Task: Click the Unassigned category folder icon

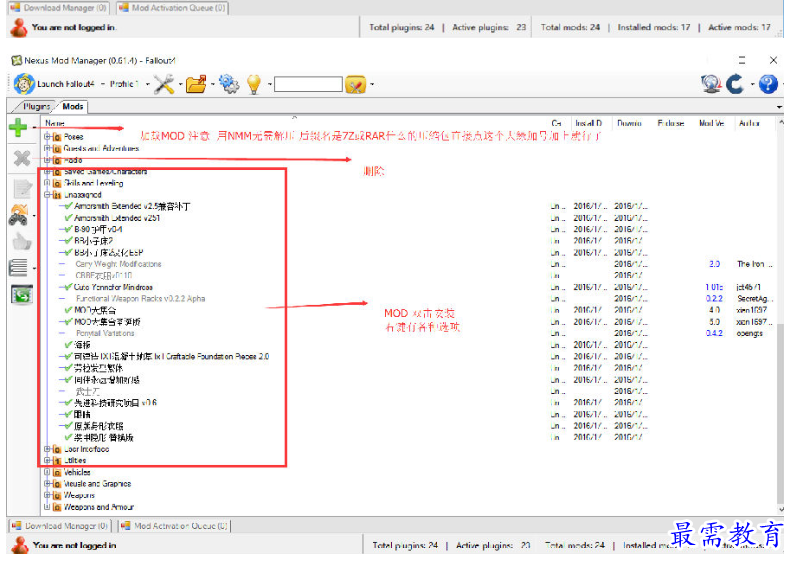Action: 57,195
